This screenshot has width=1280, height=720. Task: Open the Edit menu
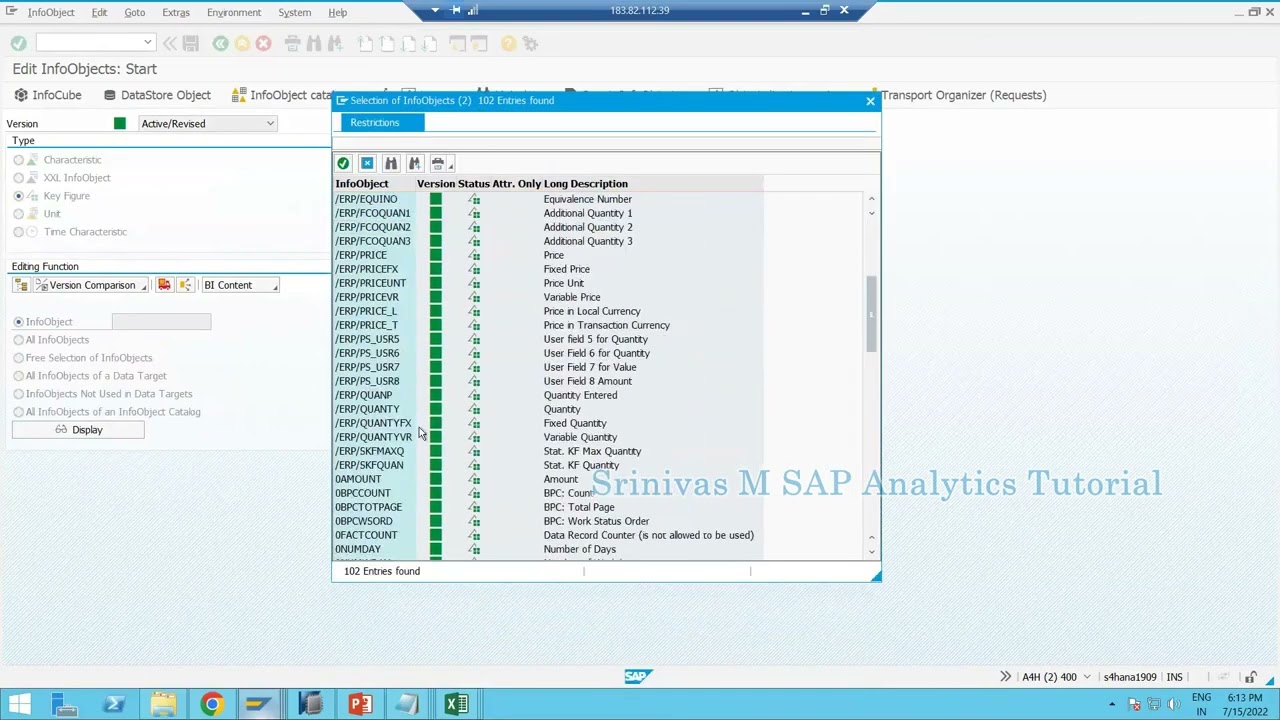[99, 12]
